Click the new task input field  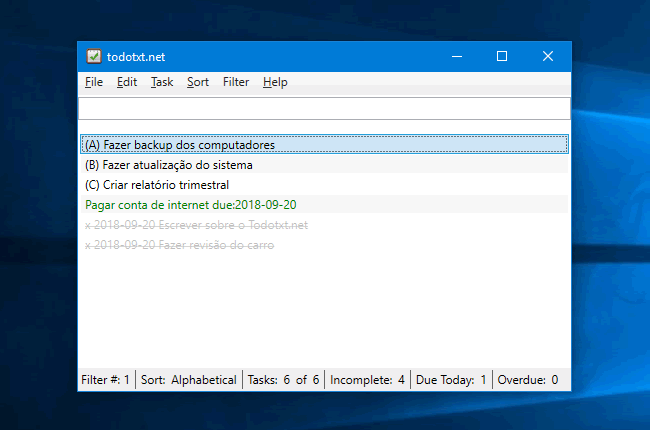pos(324,109)
